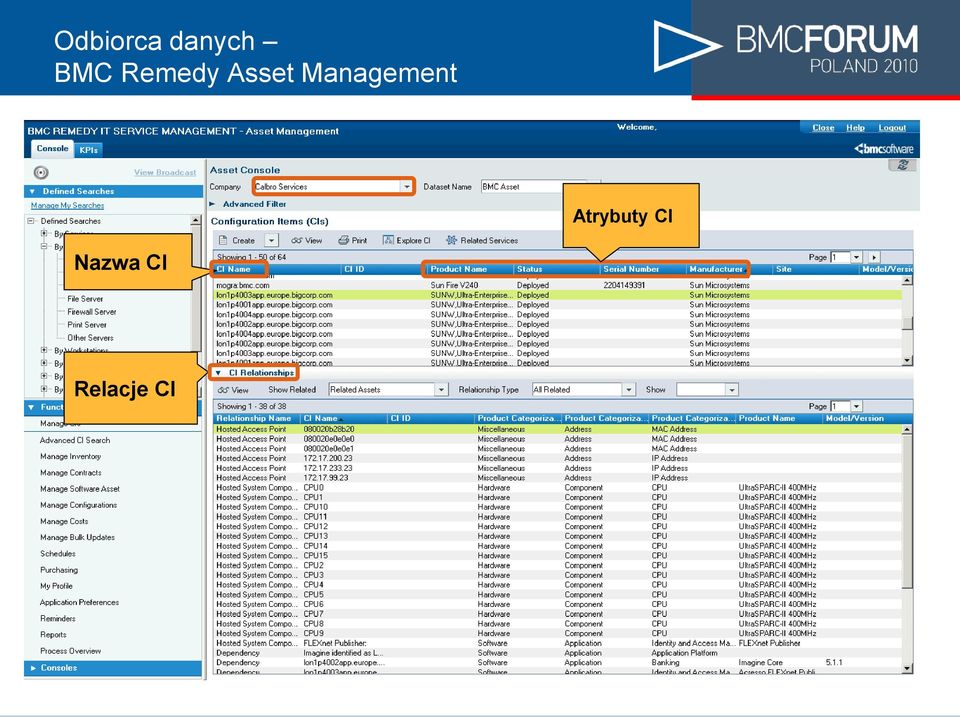Click the Close link in header
960x717 pixels.
pyautogui.click(x=823, y=127)
